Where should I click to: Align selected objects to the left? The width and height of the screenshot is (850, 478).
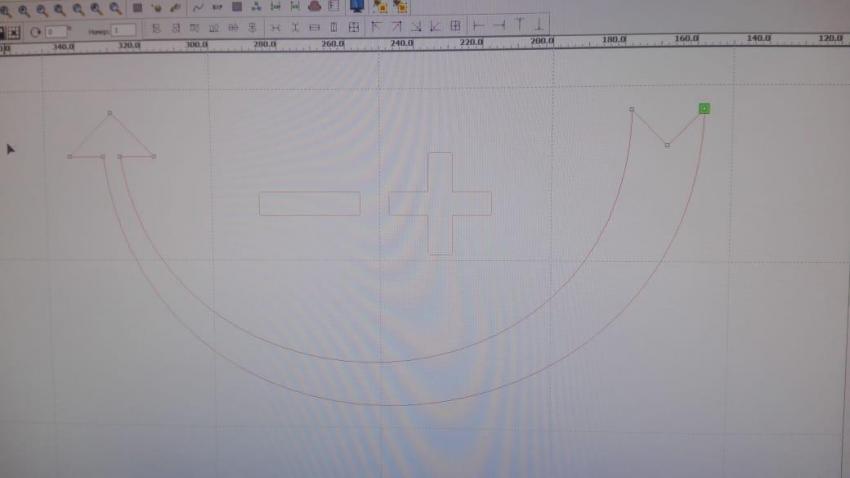[x=156, y=28]
